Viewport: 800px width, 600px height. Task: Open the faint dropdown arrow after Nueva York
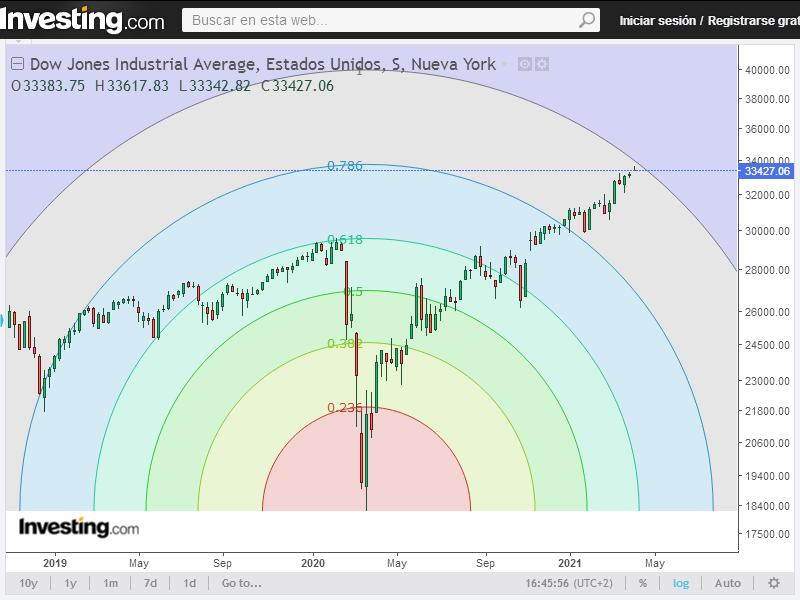[504, 64]
